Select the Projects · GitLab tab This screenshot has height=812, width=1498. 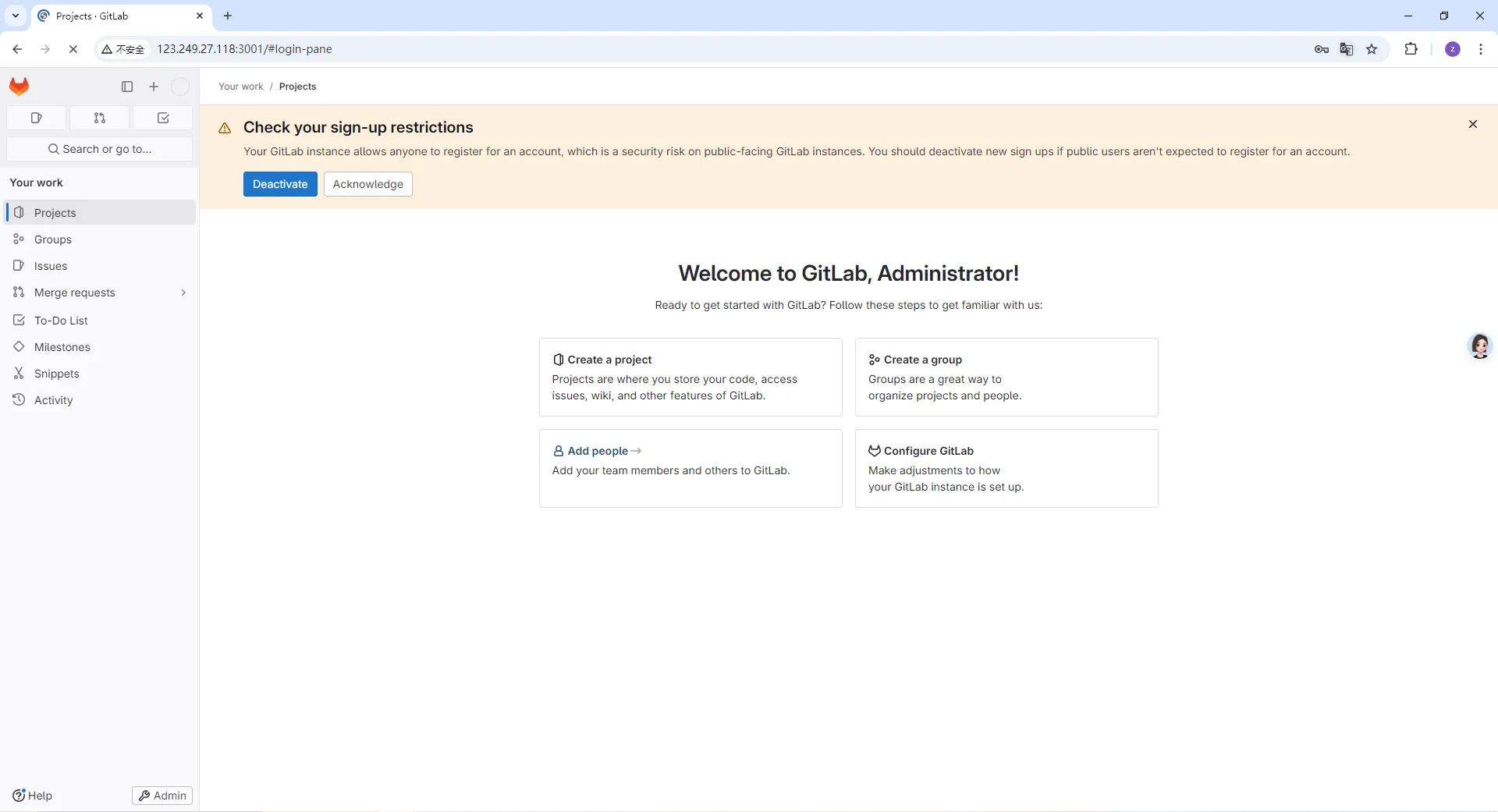(x=121, y=16)
